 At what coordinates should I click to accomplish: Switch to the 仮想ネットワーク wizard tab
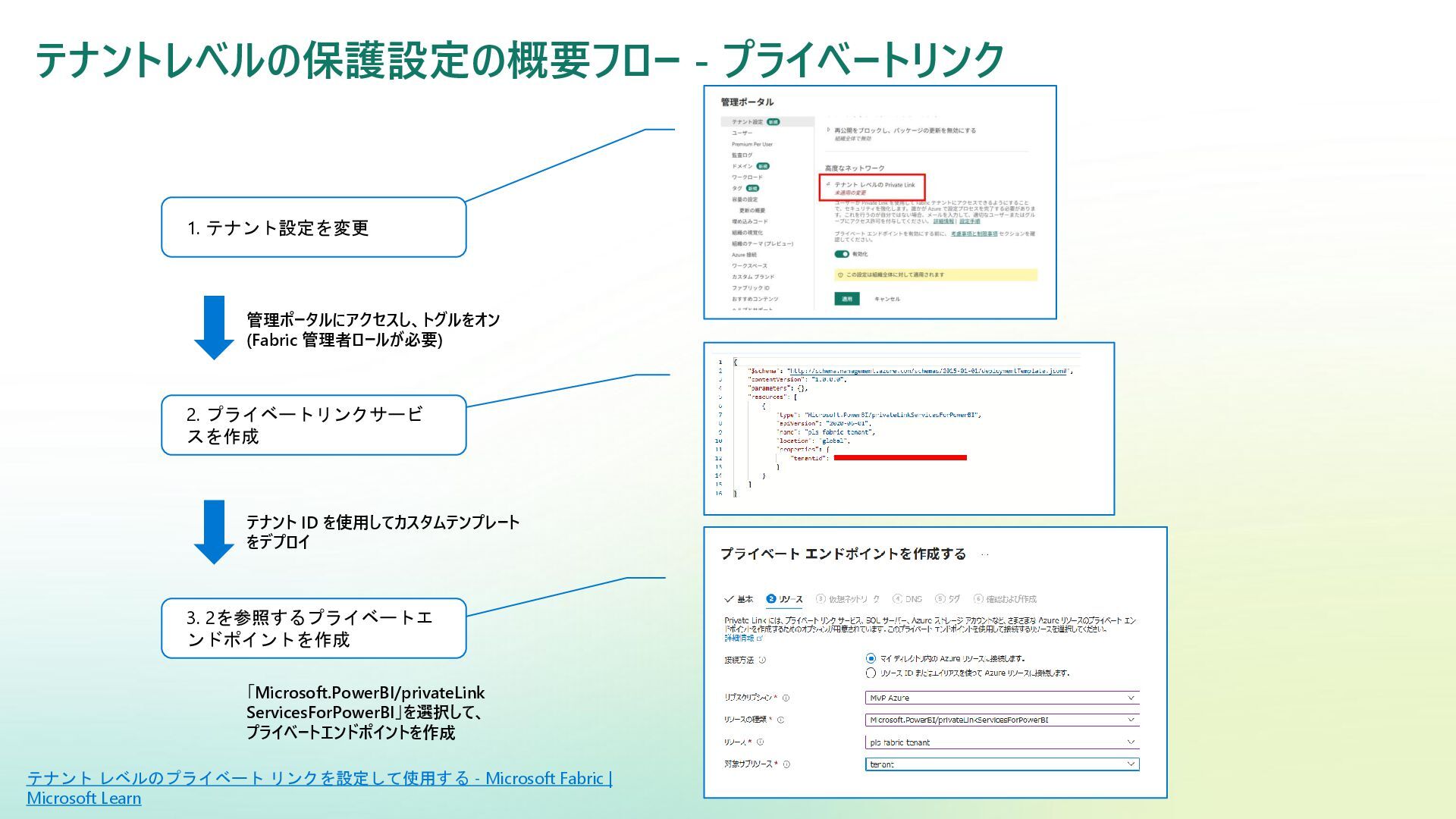[x=849, y=599]
